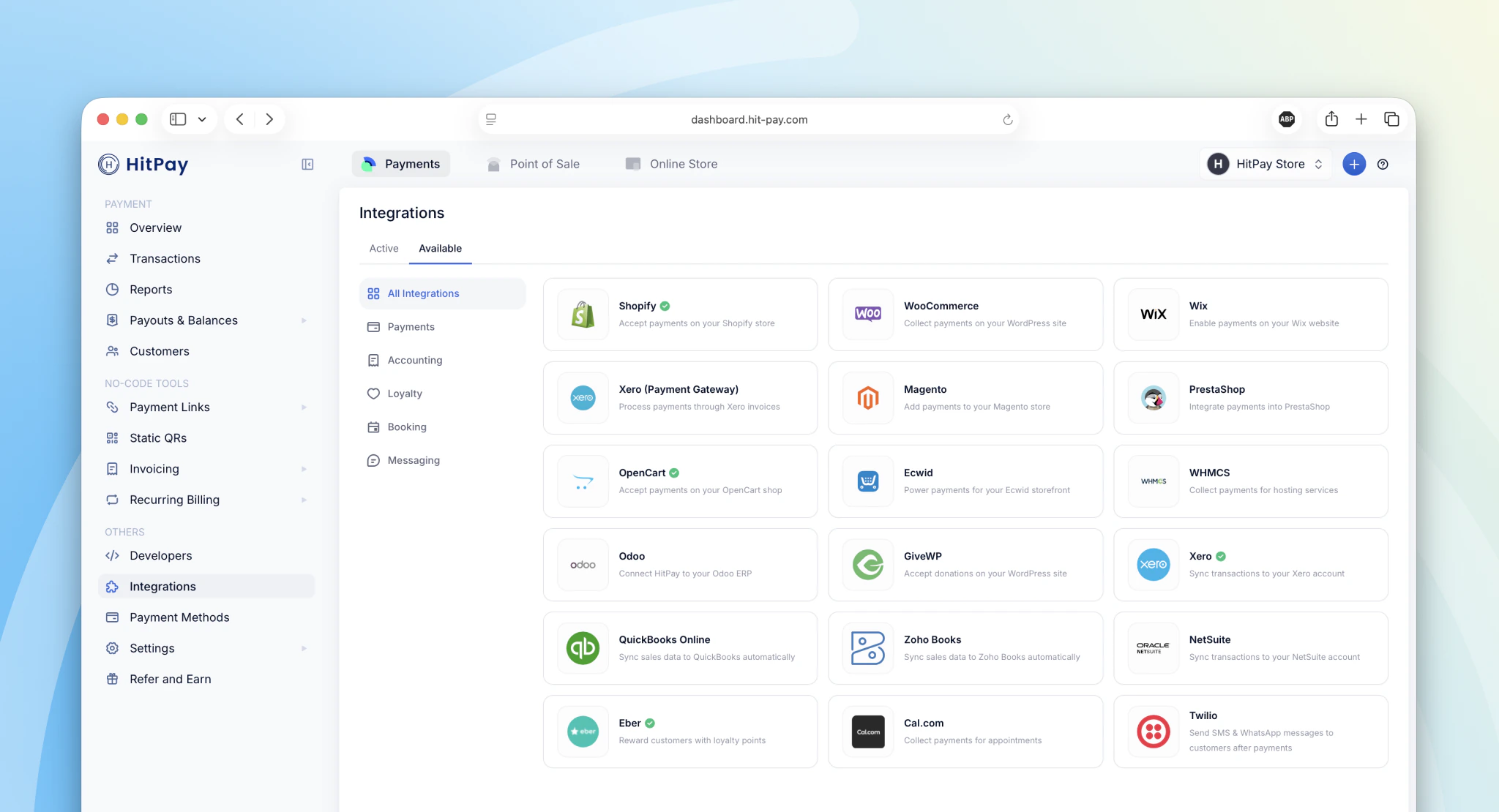Open the Point of Sale tab
Image resolution: width=1499 pixels, height=812 pixels.
click(534, 164)
